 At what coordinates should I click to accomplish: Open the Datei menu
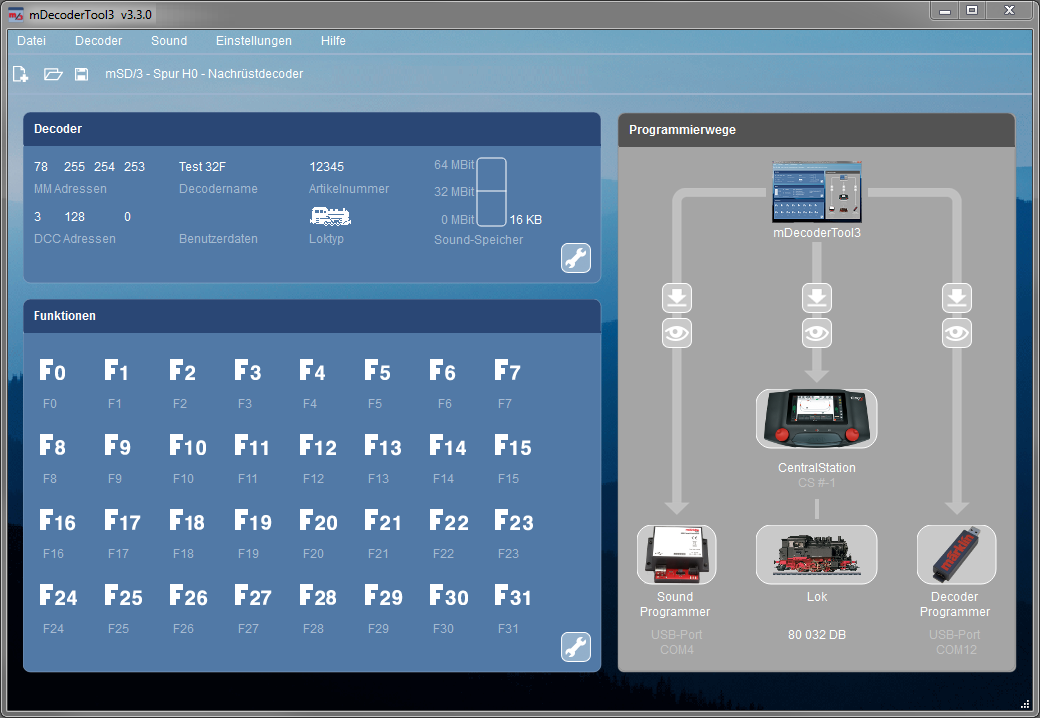pyautogui.click(x=32, y=41)
